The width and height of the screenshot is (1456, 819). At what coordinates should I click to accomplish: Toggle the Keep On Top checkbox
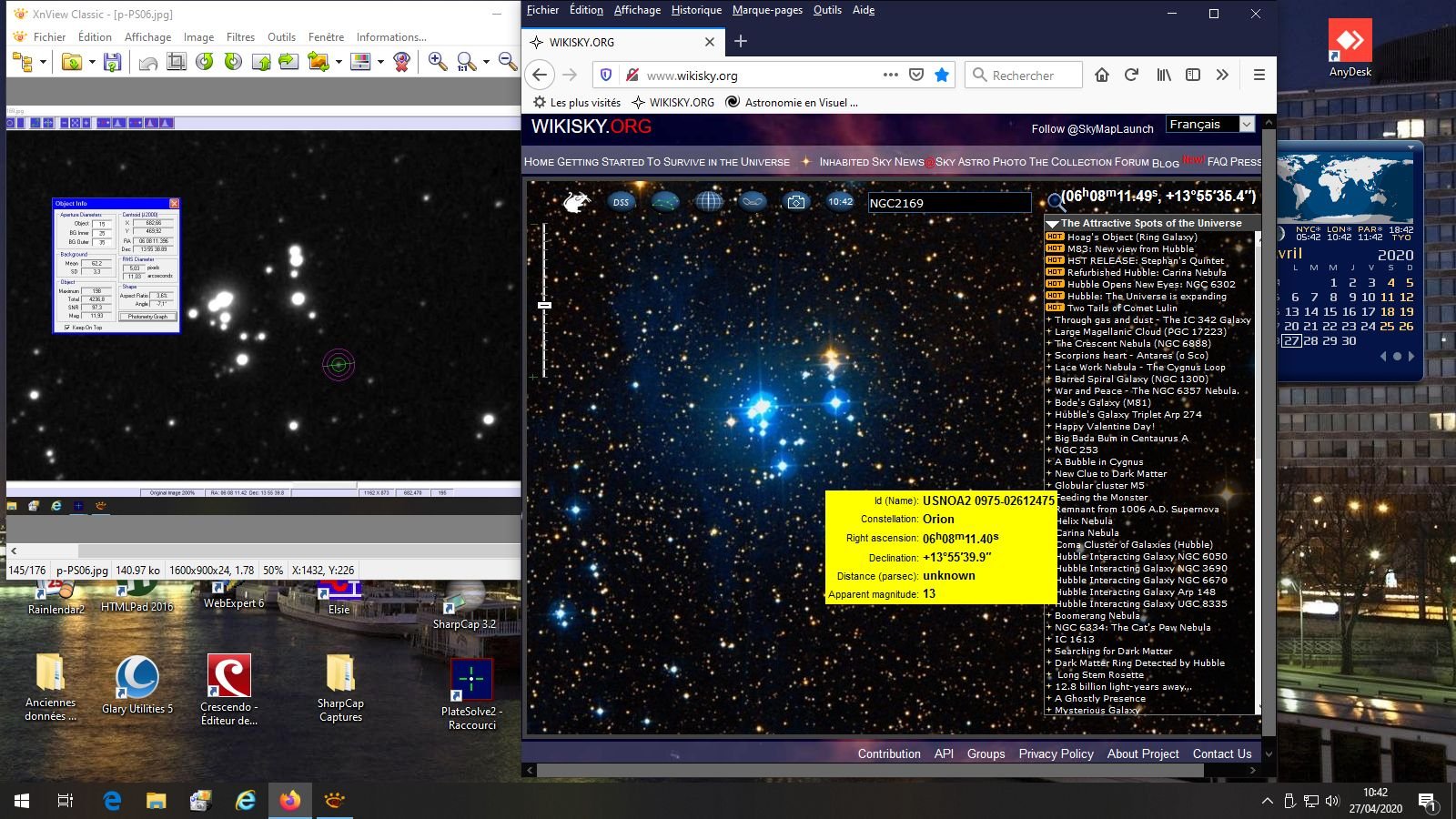click(x=67, y=327)
